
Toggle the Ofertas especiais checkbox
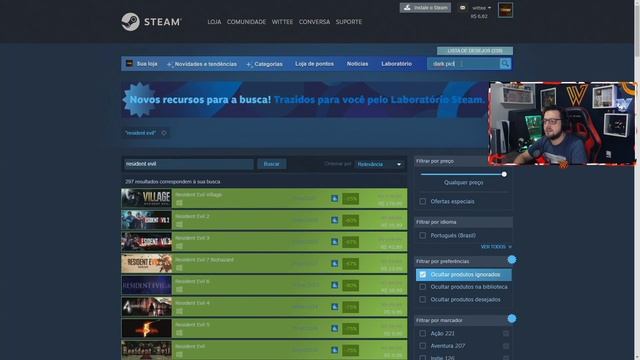tap(422, 202)
